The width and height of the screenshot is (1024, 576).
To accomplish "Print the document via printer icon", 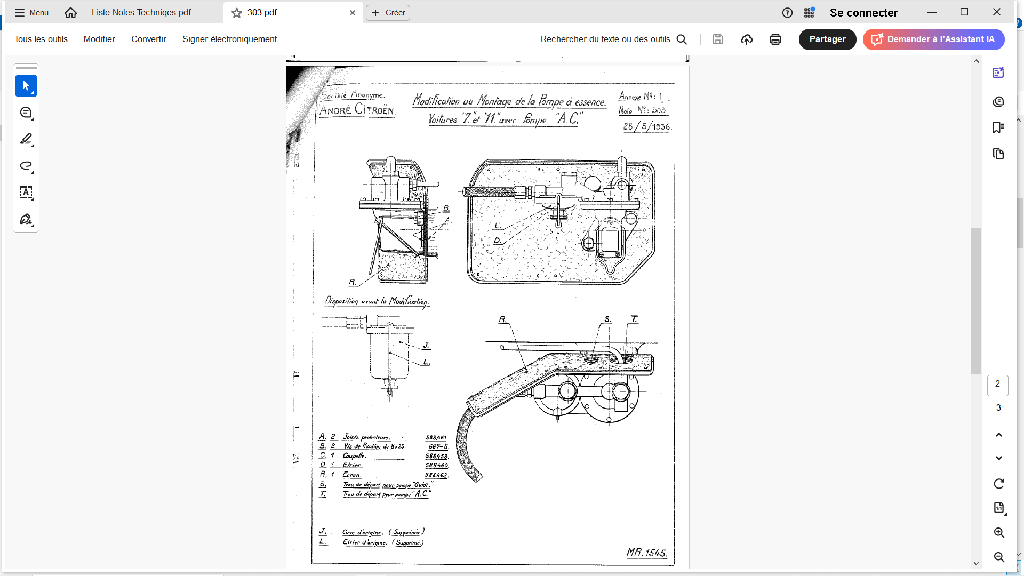I will tap(775, 39).
